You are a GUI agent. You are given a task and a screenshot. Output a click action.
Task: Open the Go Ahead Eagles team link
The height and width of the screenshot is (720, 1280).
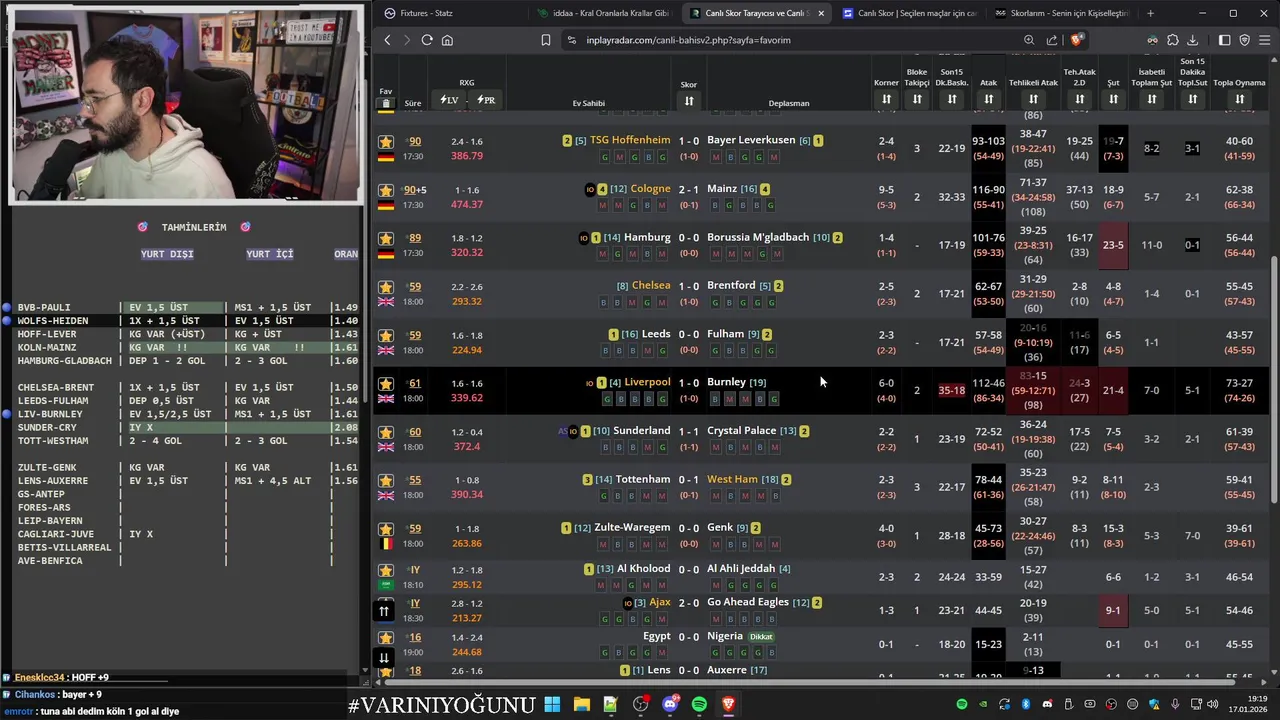(748, 602)
